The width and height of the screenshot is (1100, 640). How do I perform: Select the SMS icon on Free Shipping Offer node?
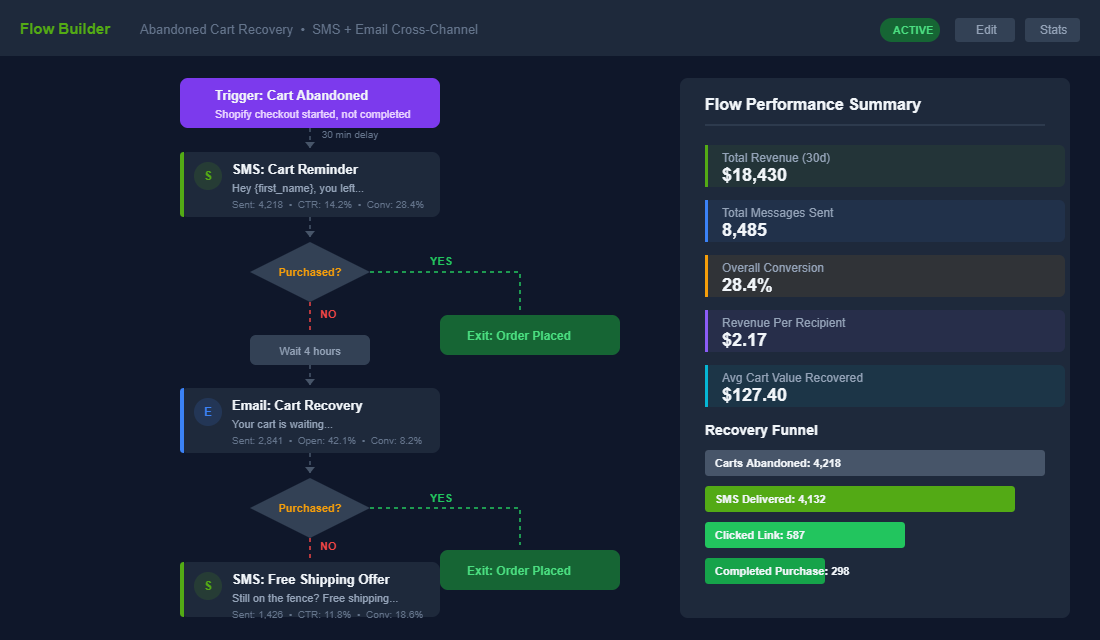click(208, 585)
